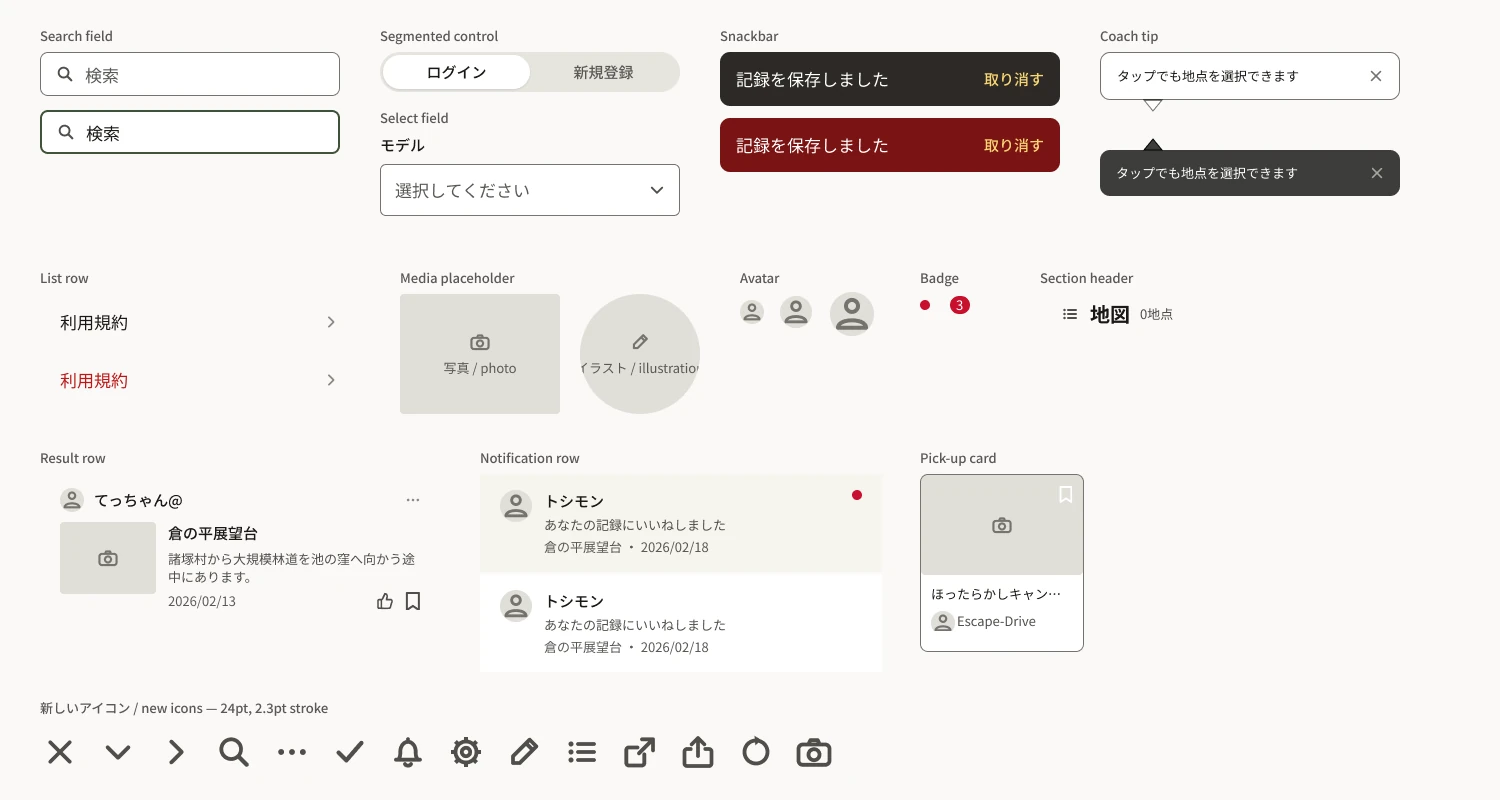Click the pencil icon in the new icons row
The image size is (1500, 800).
[524, 752]
